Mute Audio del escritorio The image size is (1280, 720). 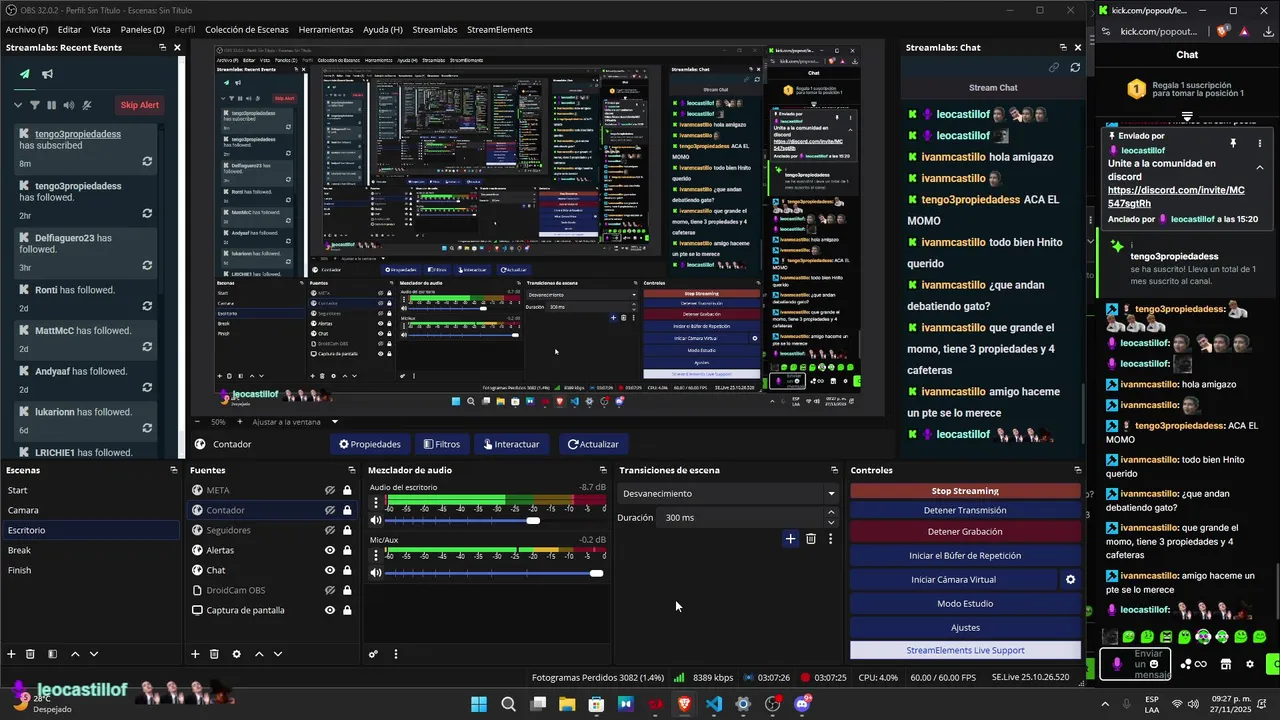[376, 520]
